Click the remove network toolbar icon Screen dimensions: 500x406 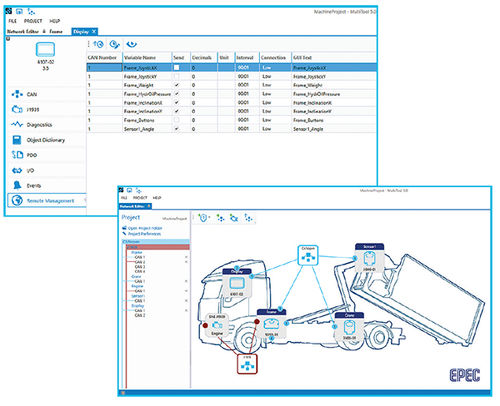click(234, 218)
